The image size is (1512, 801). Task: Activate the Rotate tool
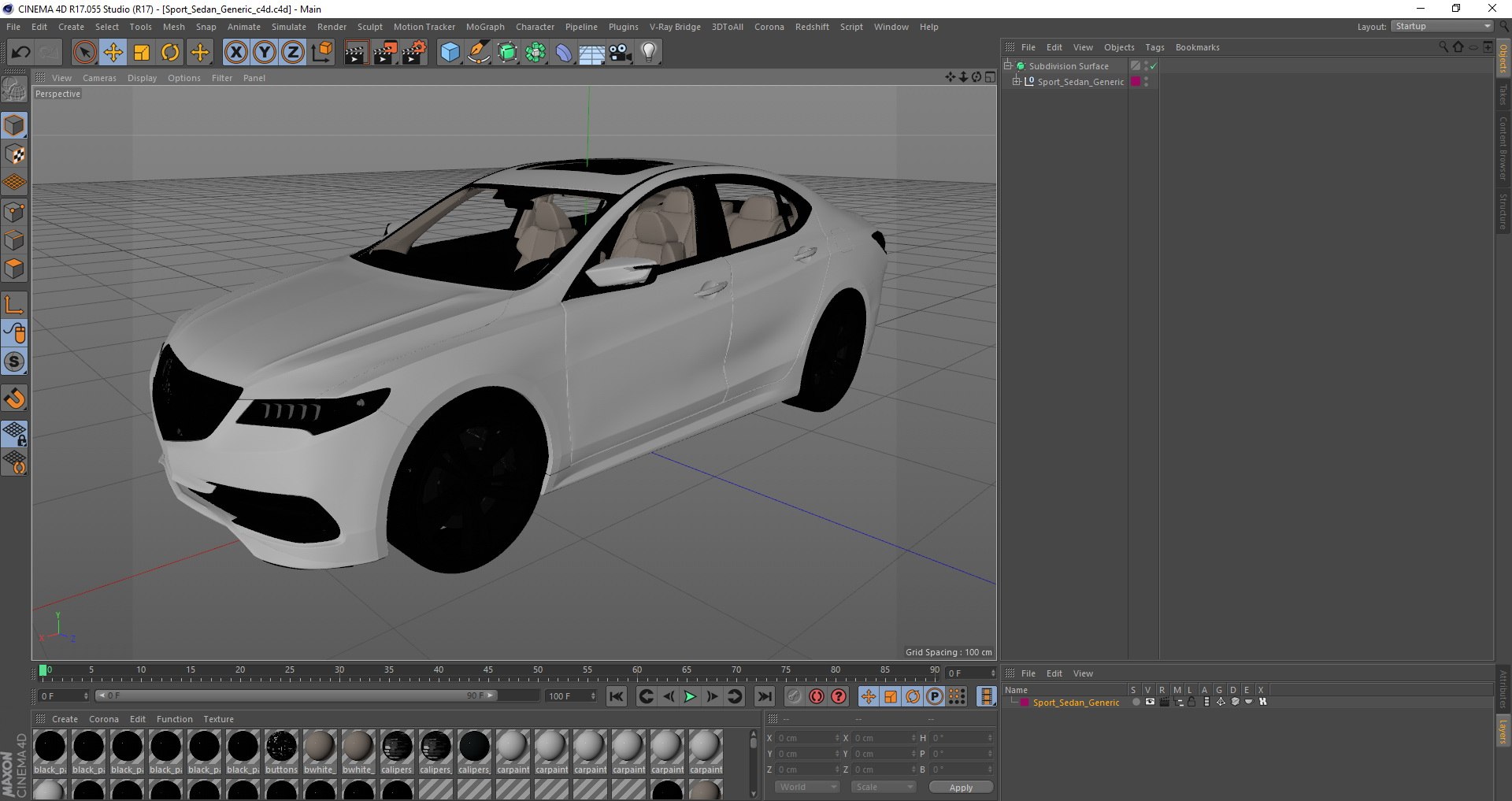coord(170,53)
